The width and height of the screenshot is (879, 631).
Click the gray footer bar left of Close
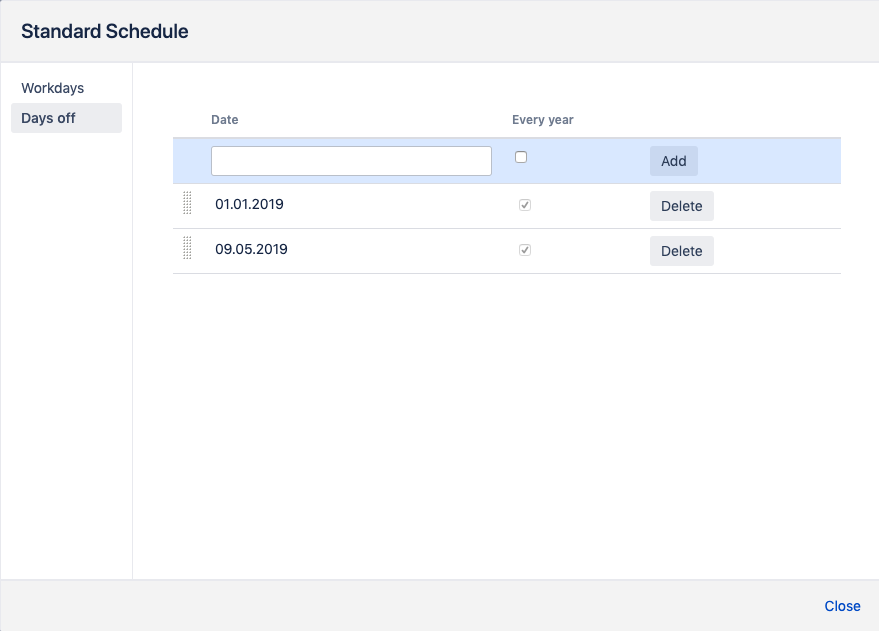pyautogui.click(x=400, y=606)
